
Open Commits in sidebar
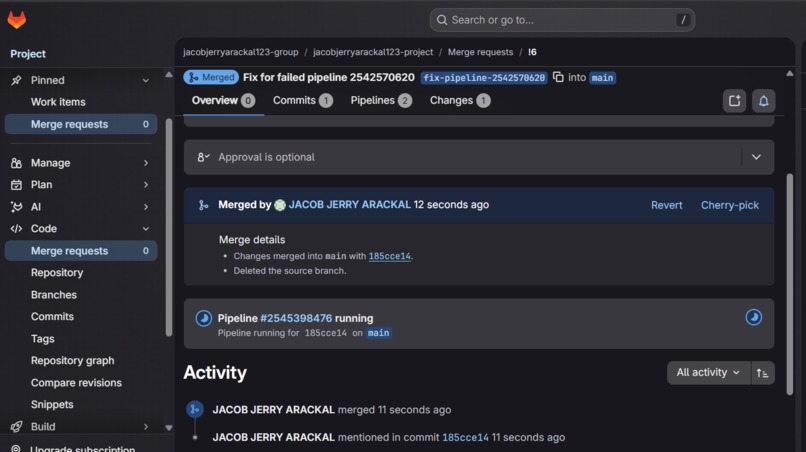[x=52, y=317]
